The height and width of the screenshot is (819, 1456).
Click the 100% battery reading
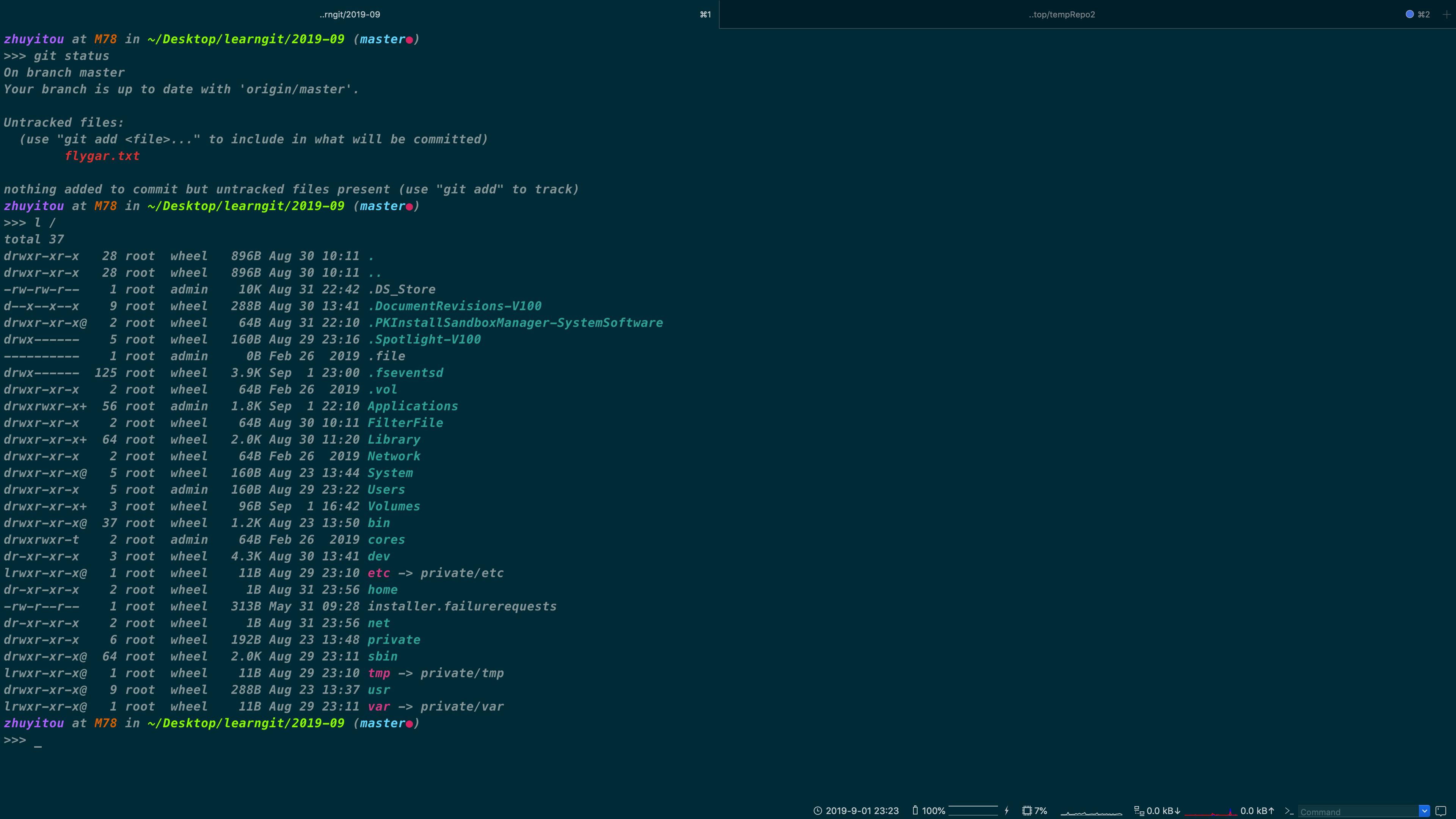pyautogui.click(x=933, y=811)
